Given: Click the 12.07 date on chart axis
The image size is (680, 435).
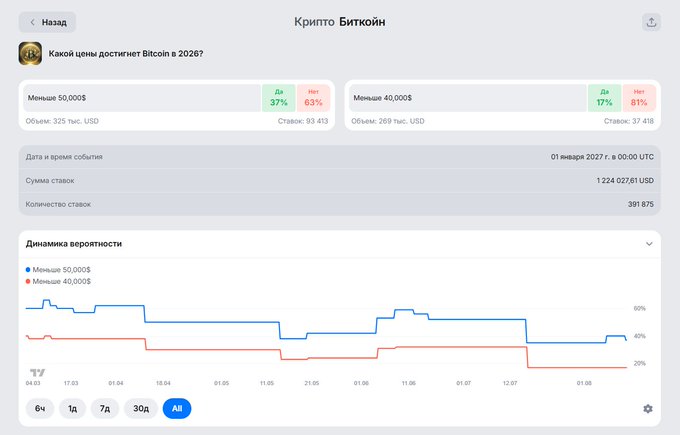Looking at the screenshot, I should coord(510,383).
